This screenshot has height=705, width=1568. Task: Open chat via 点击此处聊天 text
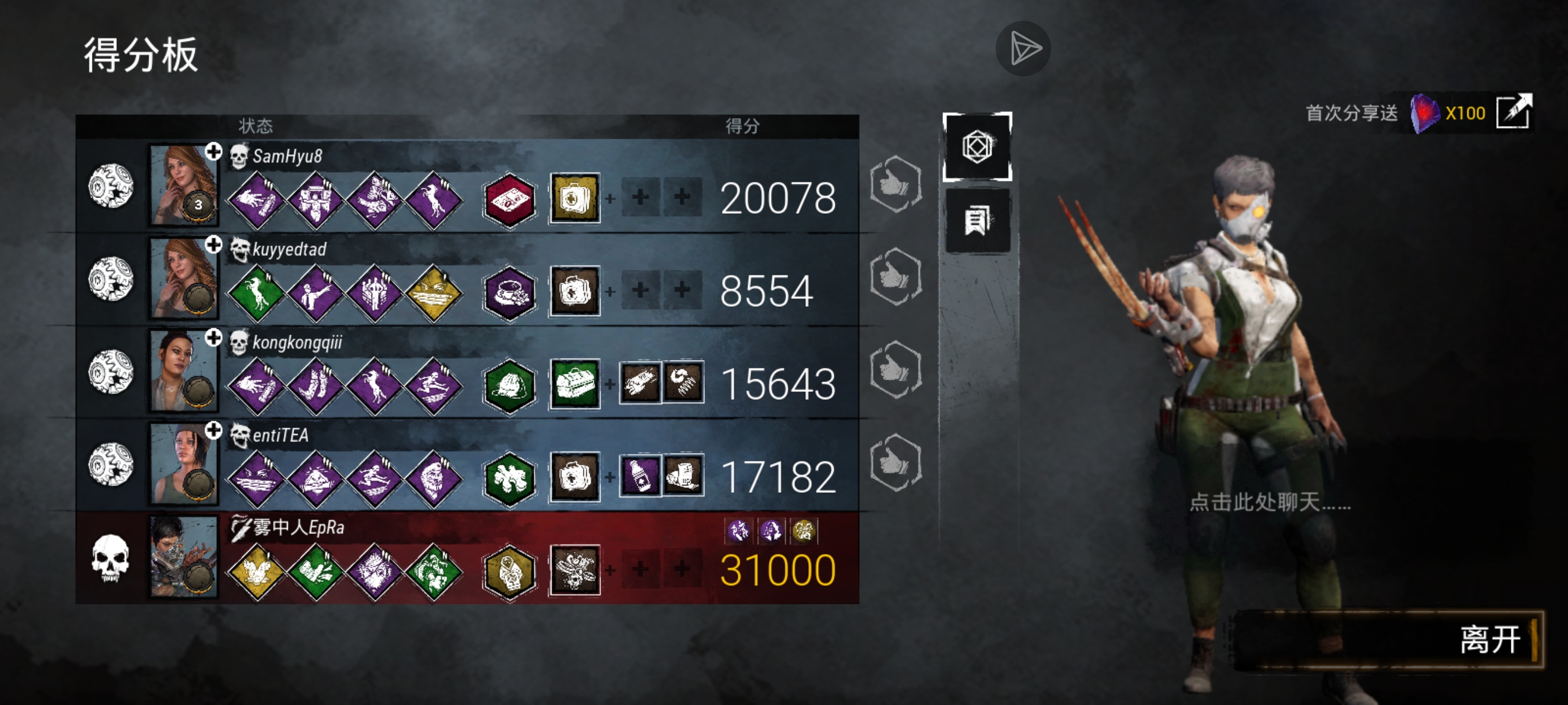[1270, 502]
